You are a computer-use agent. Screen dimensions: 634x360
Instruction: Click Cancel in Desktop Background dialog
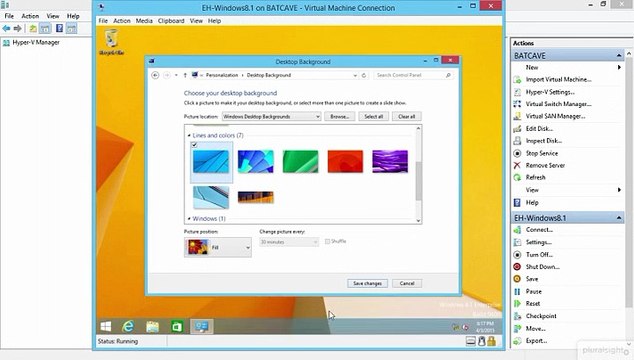(x=407, y=284)
